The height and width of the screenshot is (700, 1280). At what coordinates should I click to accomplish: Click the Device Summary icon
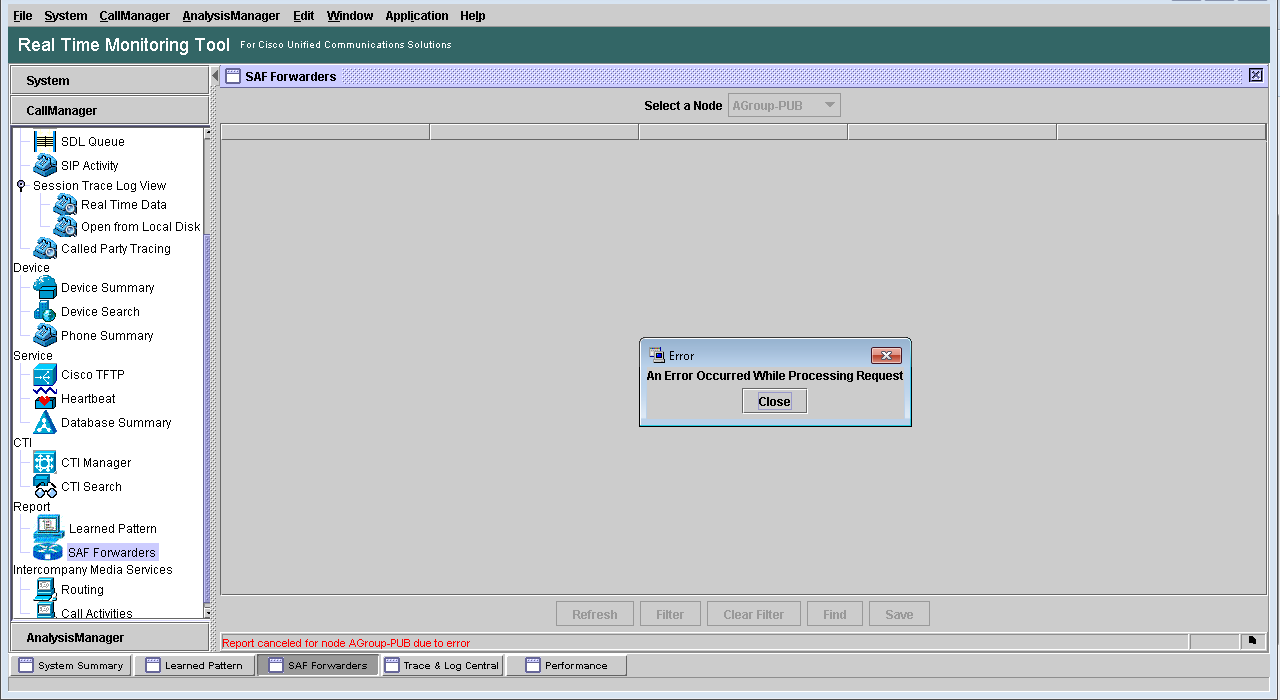point(45,287)
